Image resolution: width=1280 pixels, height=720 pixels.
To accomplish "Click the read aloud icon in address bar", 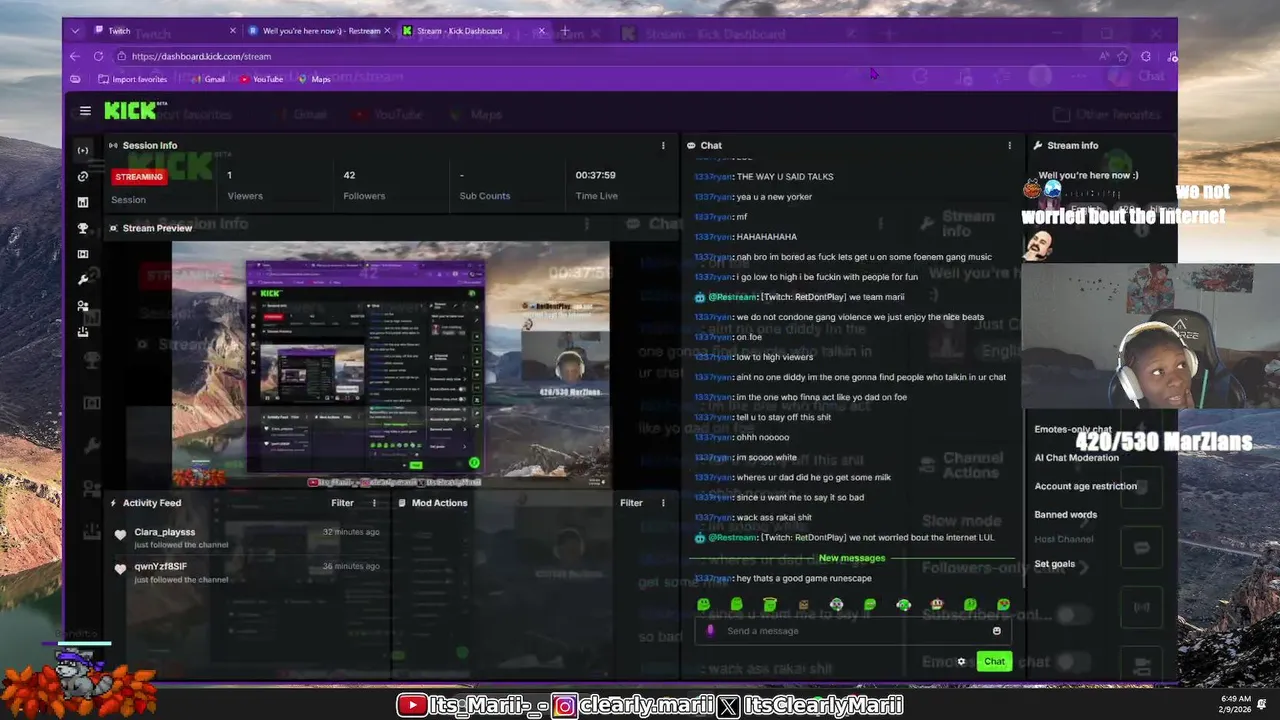I will (1104, 56).
